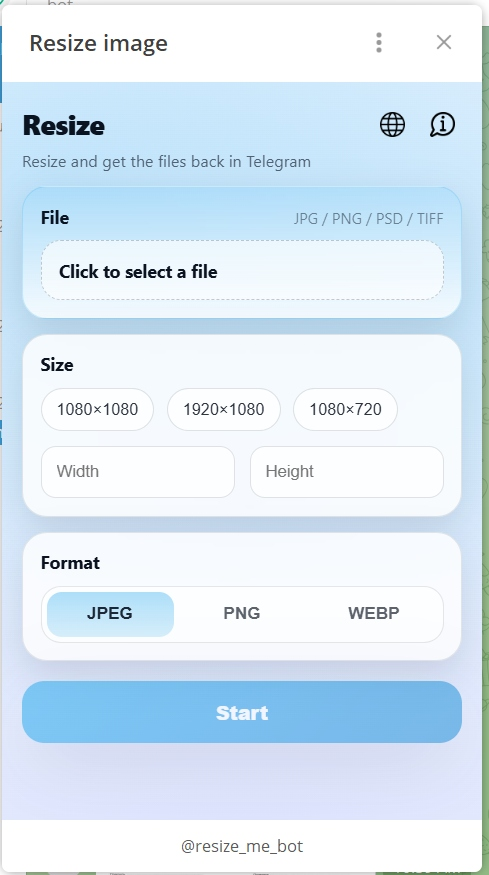489x875 pixels.
Task: Click the 'File' section label
Action: [x=55, y=218]
